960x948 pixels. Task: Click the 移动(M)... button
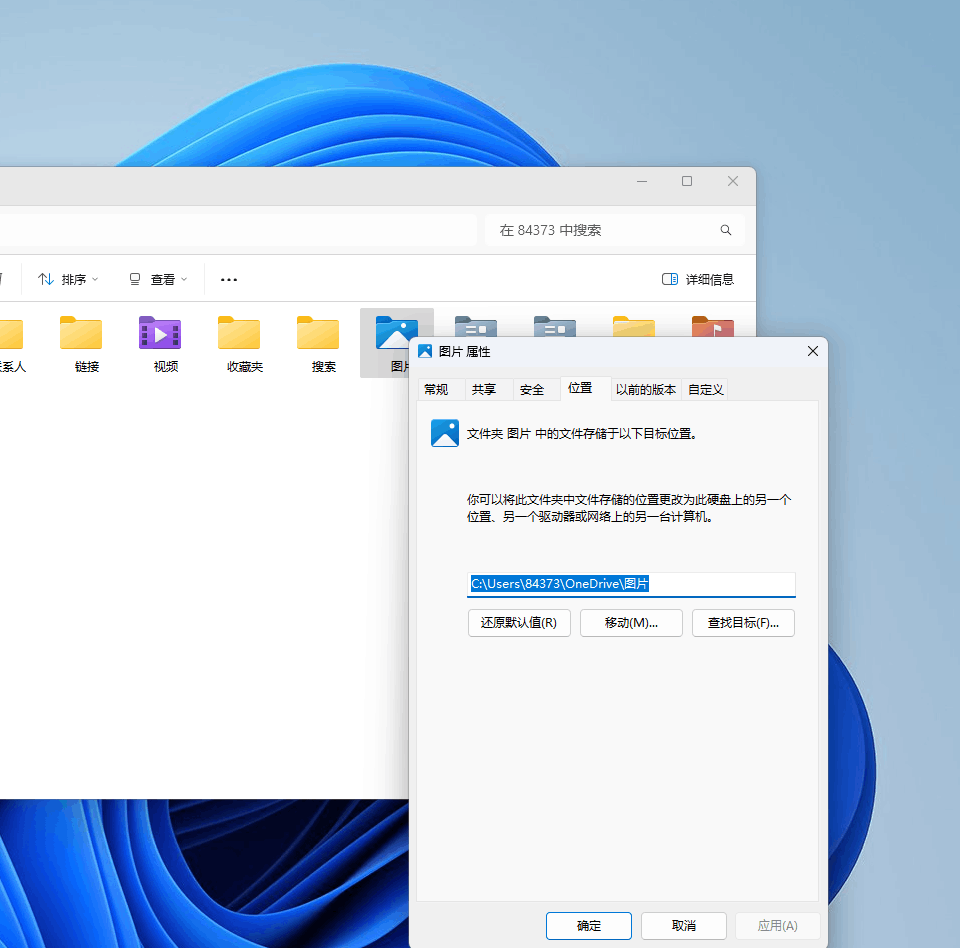(x=631, y=623)
